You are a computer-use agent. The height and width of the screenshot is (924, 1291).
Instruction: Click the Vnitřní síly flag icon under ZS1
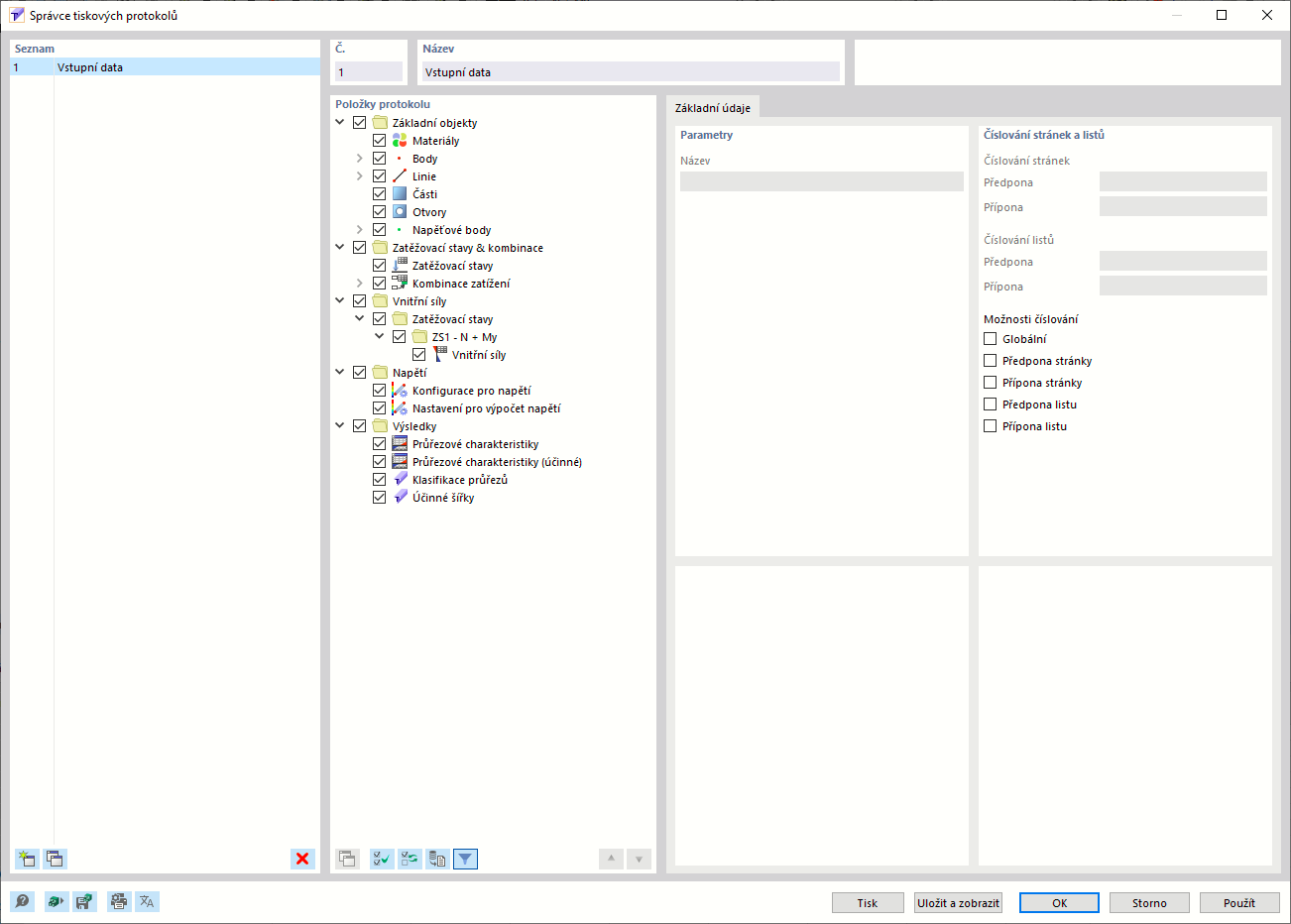(x=439, y=355)
